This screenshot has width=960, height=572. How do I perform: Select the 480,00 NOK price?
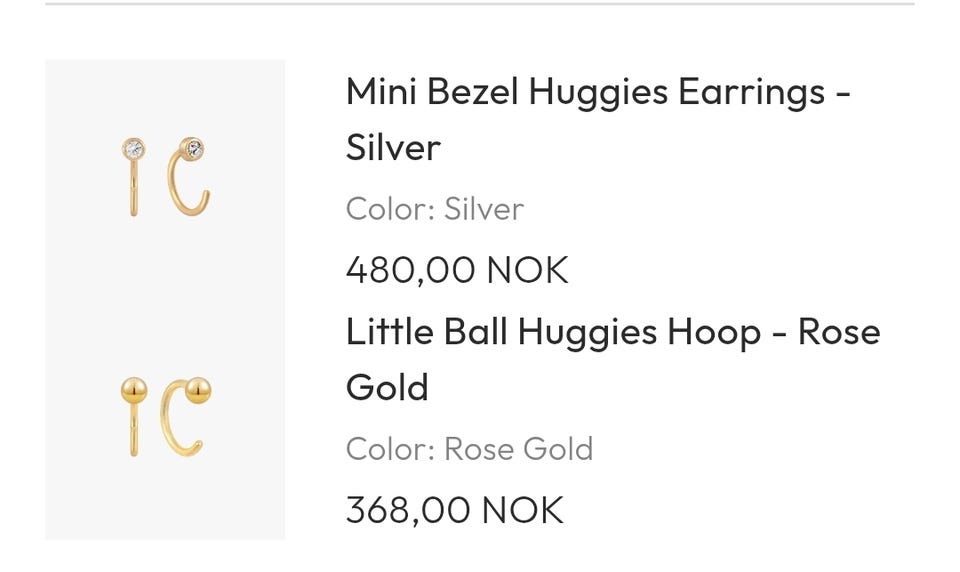click(x=456, y=270)
